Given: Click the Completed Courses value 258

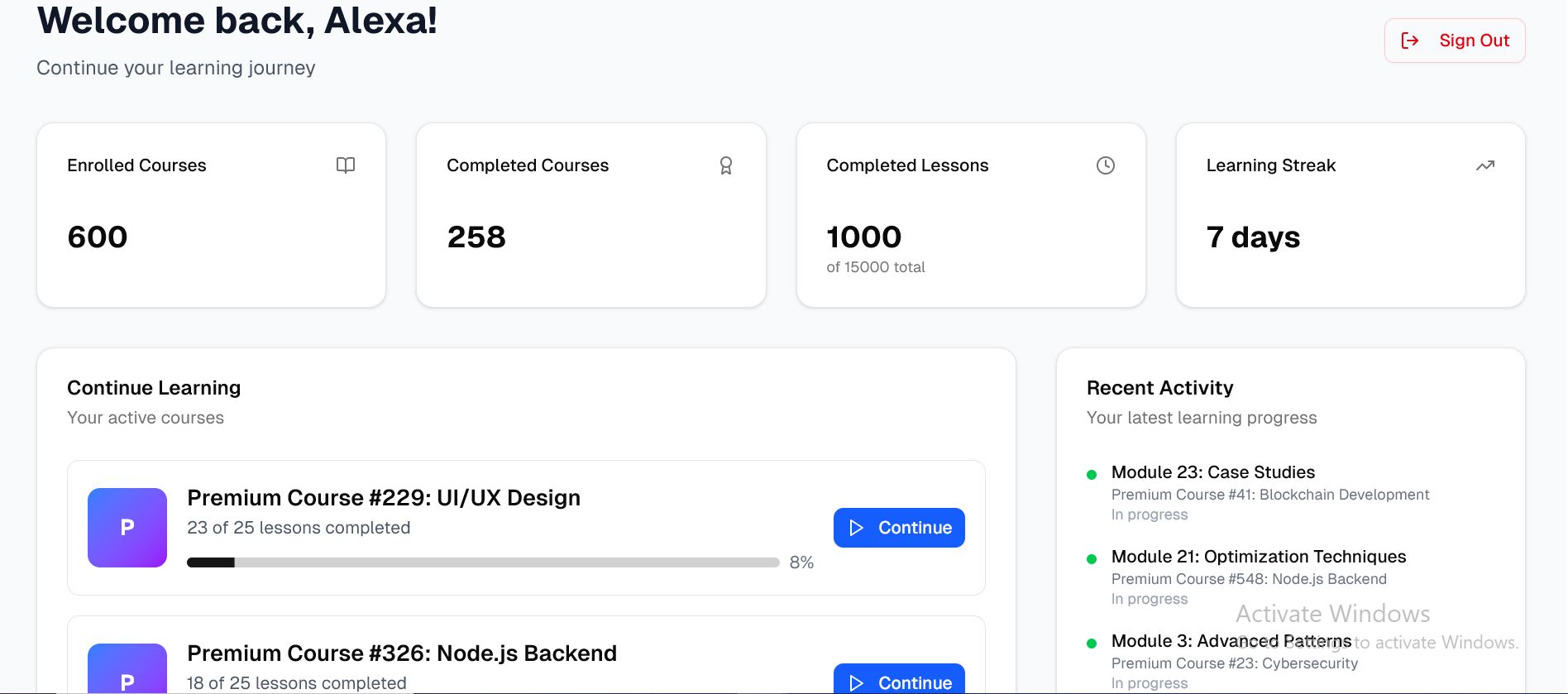Looking at the screenshot, I should click(x=476, y=237).
